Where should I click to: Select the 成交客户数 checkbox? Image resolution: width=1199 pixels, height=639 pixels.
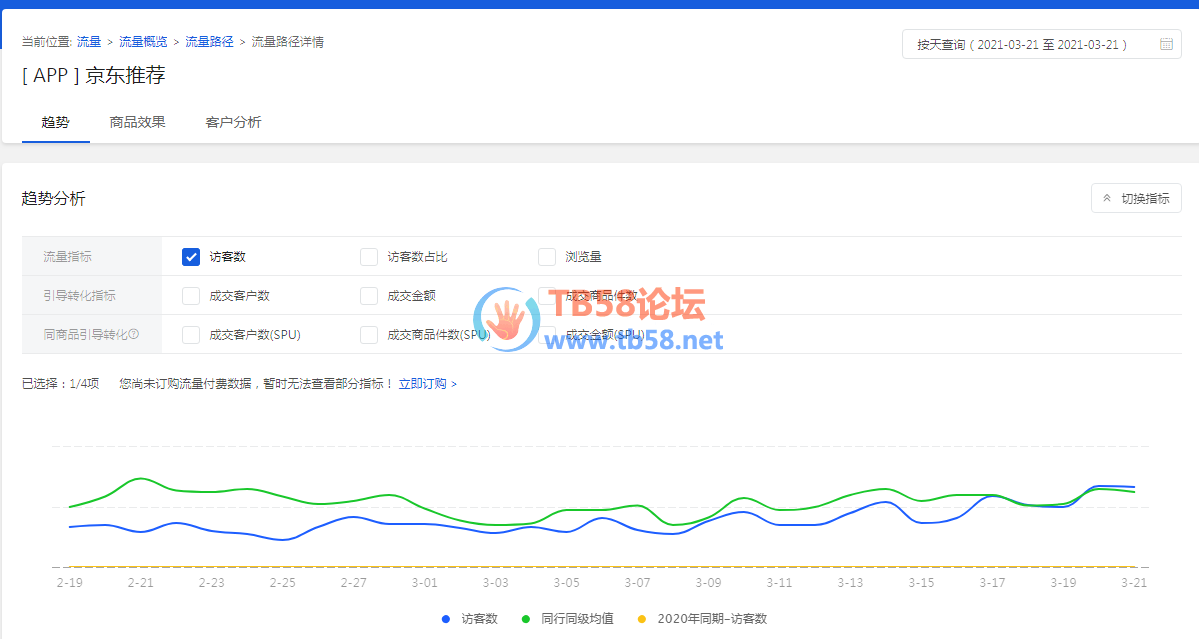pyautogui.click(x=191, y=296)
